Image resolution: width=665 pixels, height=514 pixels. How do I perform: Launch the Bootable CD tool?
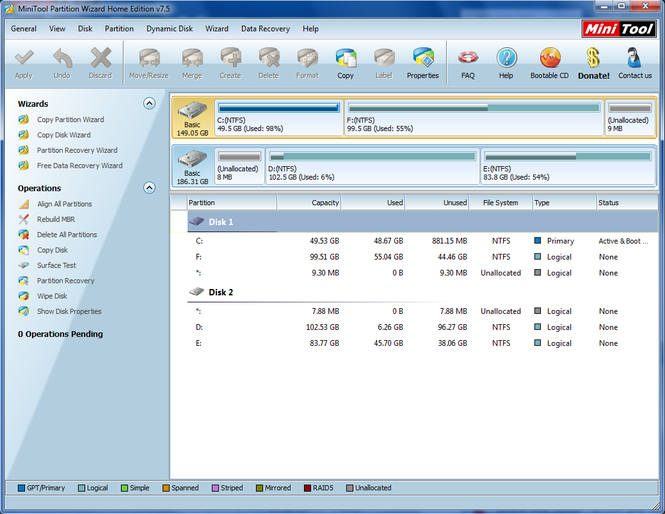(x=550, y=64)
